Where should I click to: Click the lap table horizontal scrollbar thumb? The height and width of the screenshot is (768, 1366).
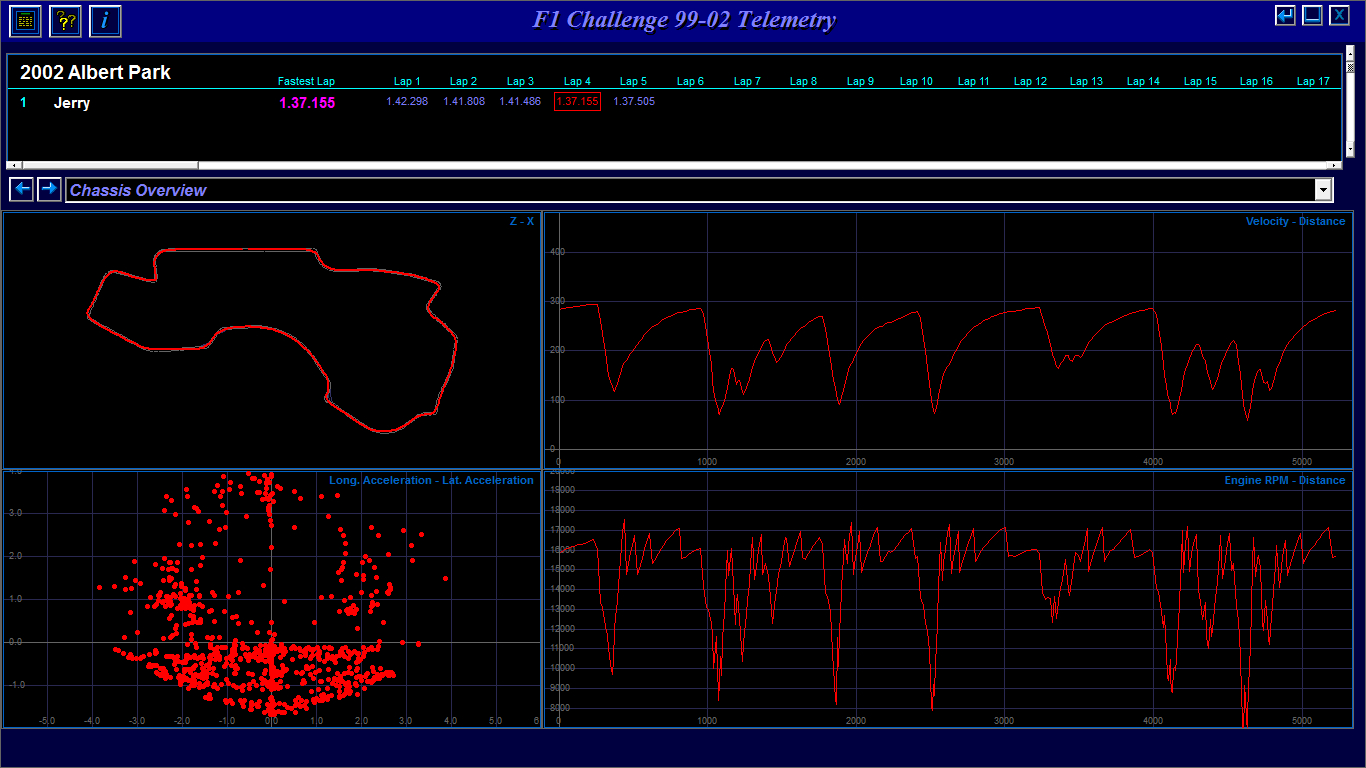110,165
